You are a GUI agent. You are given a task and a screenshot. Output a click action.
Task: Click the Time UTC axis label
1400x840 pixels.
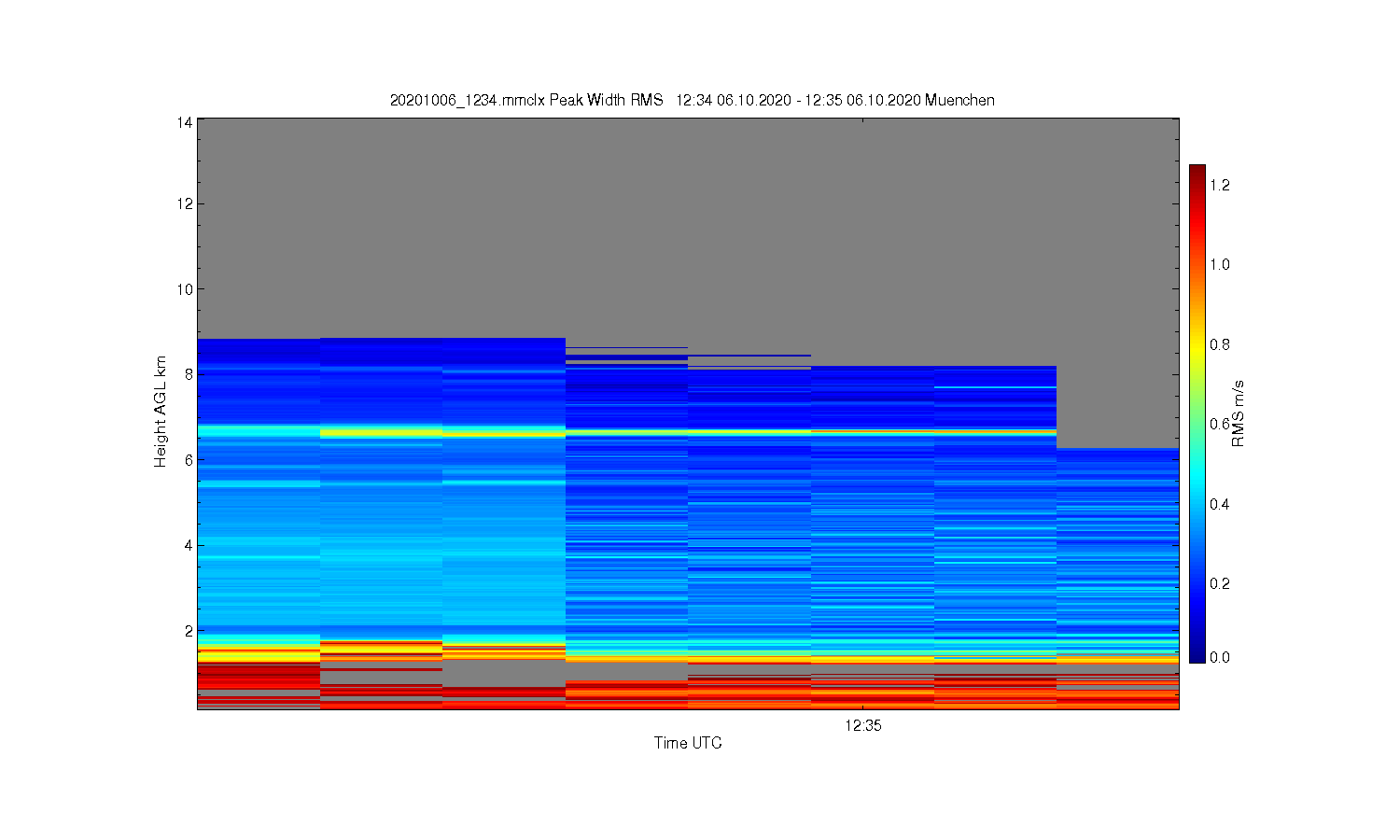click(688, 743)
